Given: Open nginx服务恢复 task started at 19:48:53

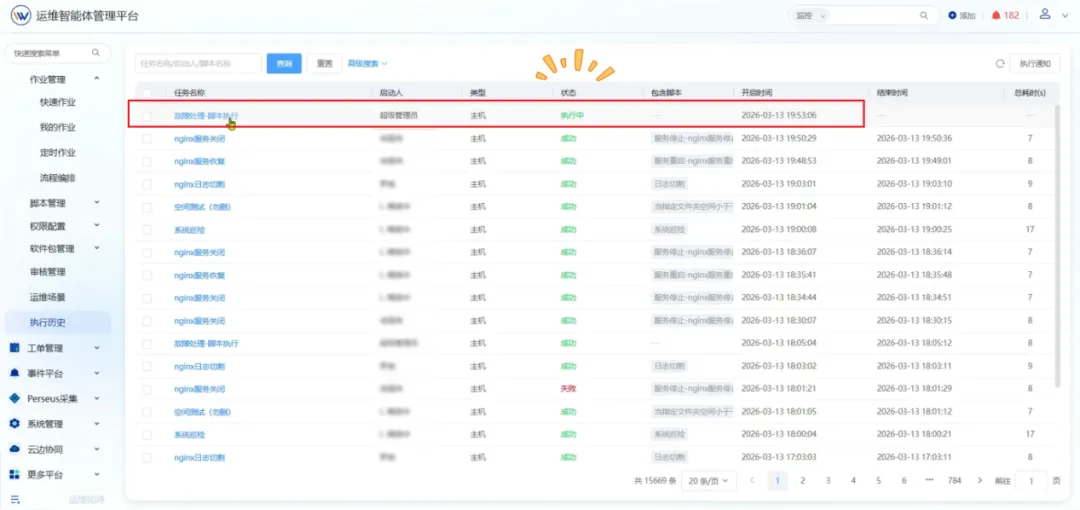Looking at the screenshot, I should click(x=200, y=161).
